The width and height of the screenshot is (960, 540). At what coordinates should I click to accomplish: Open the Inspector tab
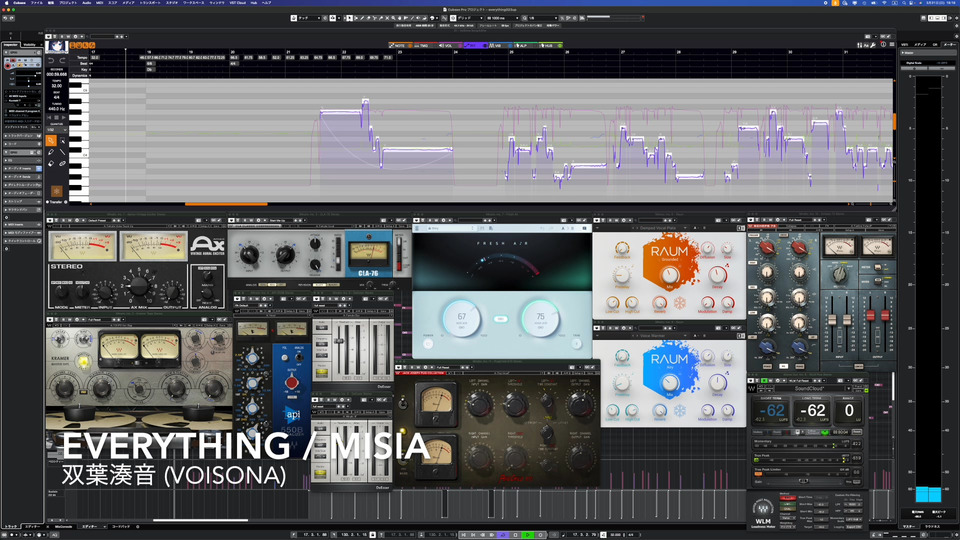11,45
